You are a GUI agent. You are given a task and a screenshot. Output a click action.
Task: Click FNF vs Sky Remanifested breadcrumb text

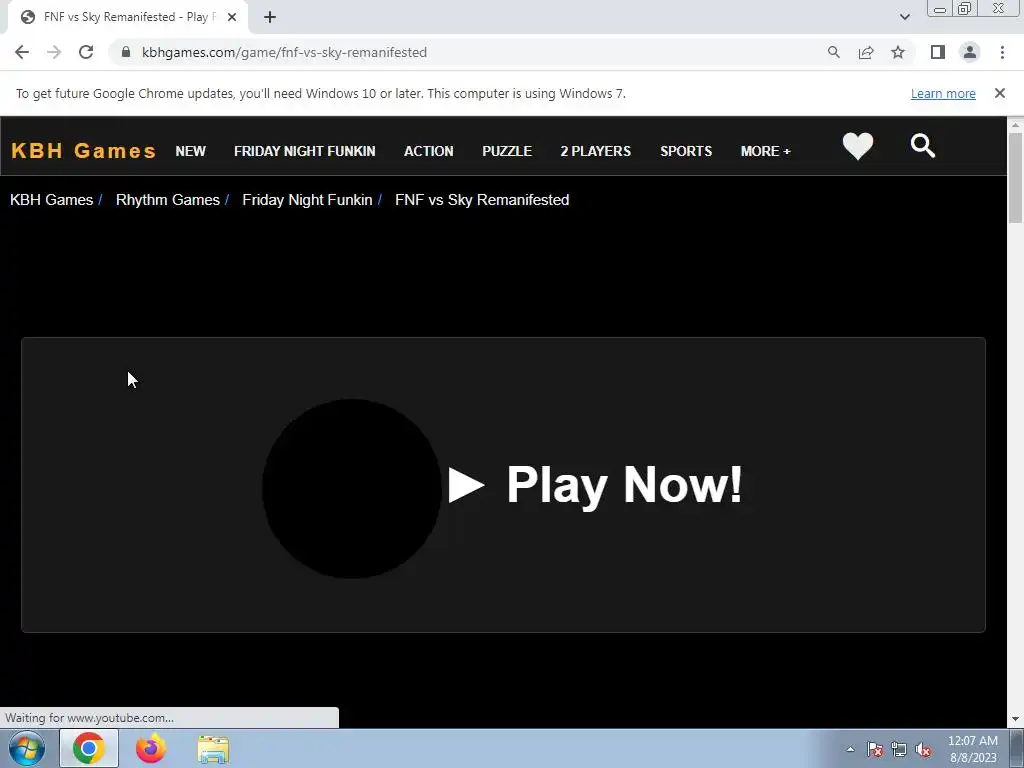click(482, 200)
